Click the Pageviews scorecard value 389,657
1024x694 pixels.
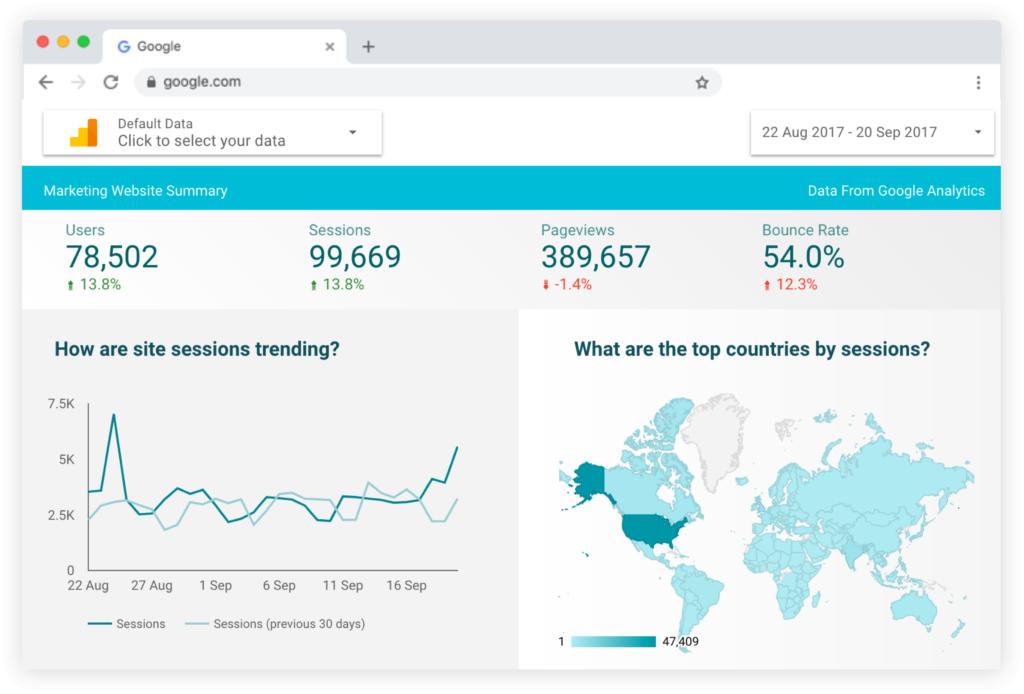tap(596, 257)
